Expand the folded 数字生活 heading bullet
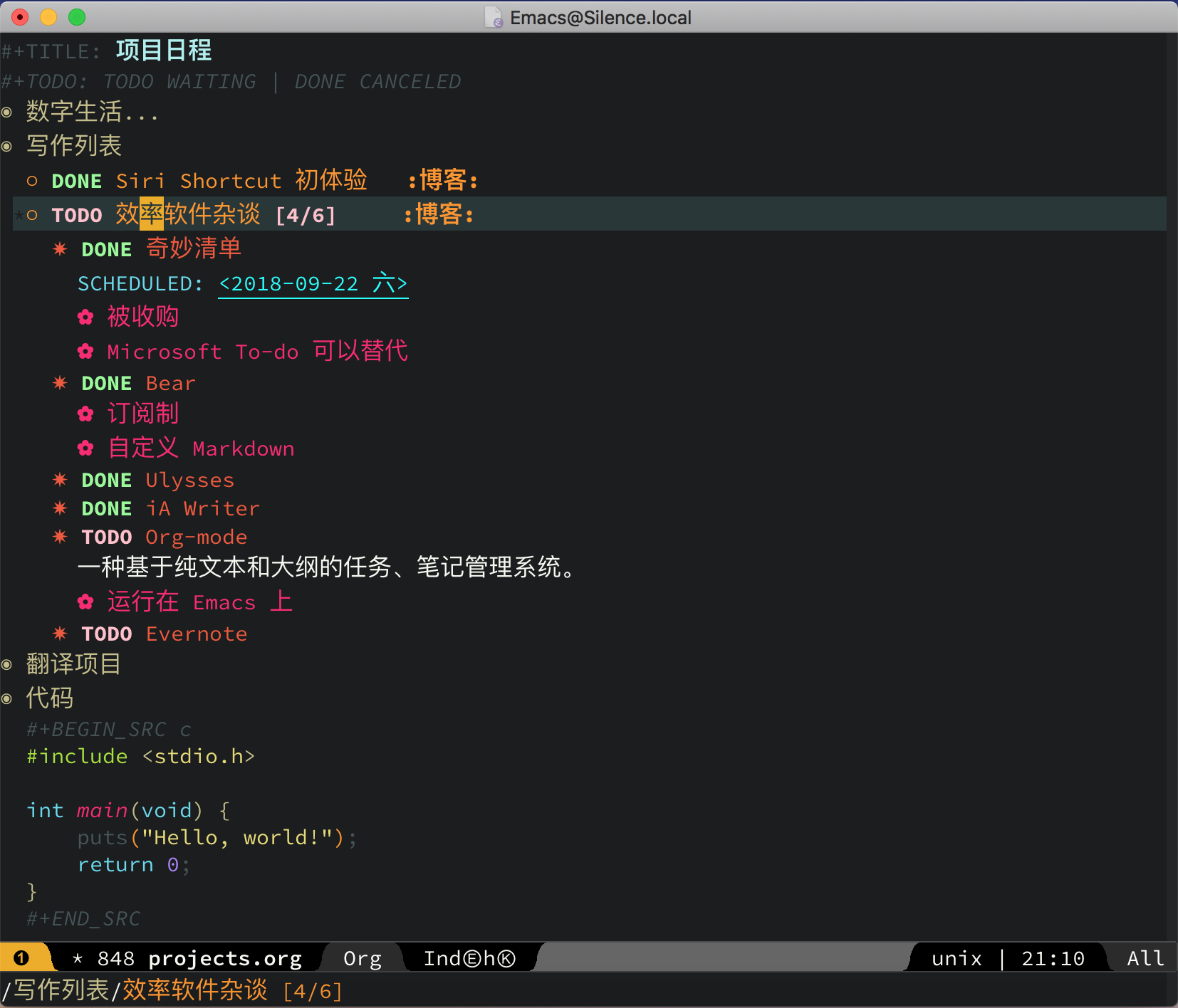Image resolution: width=1178 pixels, height=1008 pixels. point(7,112)
